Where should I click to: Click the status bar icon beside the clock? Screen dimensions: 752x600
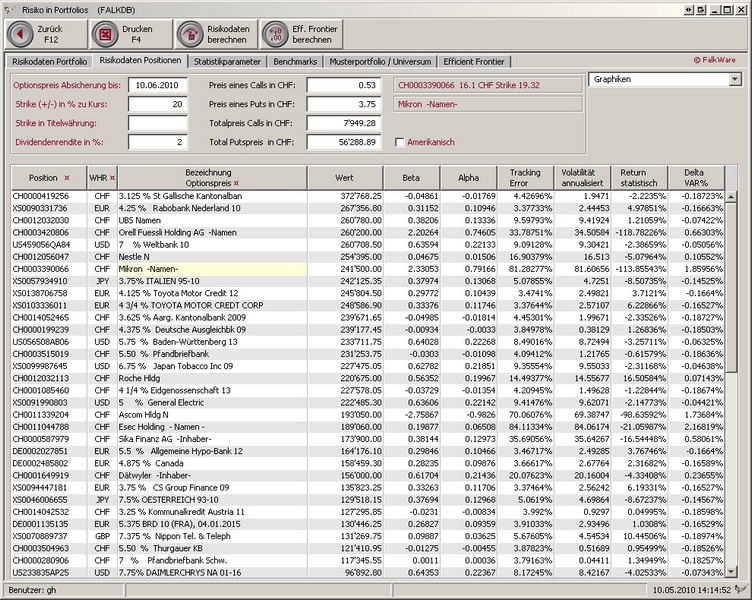coord(742,590)
